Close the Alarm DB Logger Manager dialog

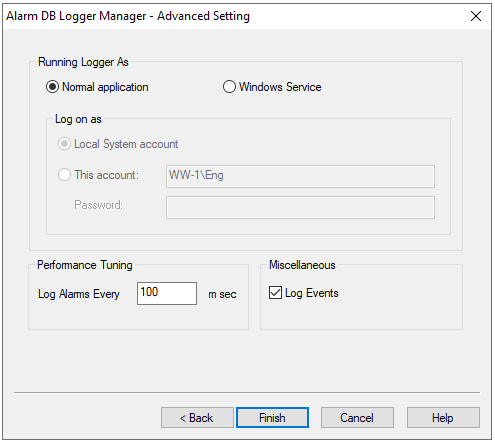[476, 16]
